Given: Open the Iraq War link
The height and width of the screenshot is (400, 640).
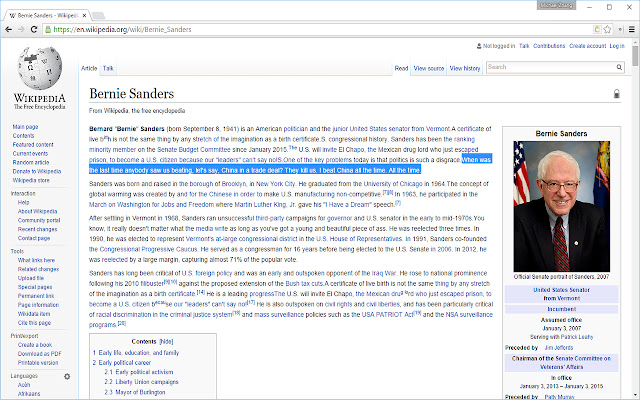Looking at the screenshot, I should (384, 273).
